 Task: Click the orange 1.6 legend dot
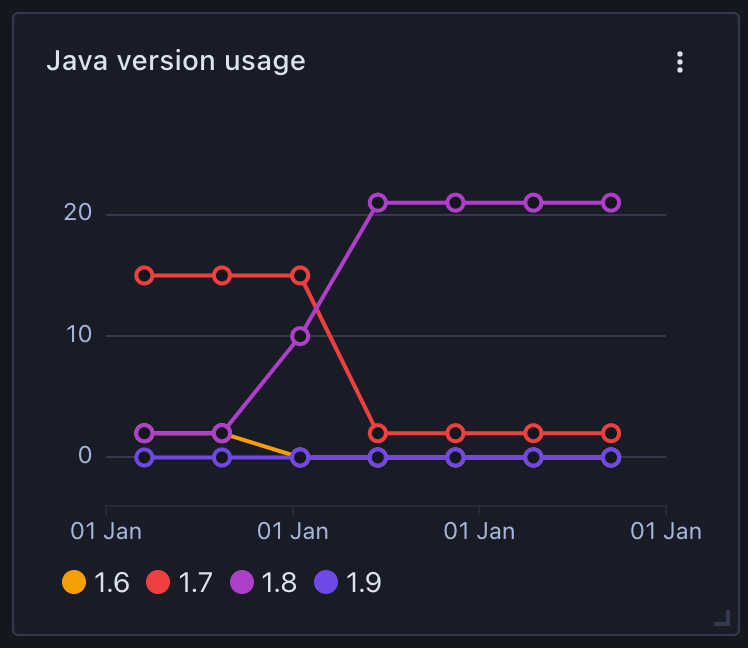tap(74, 582)
